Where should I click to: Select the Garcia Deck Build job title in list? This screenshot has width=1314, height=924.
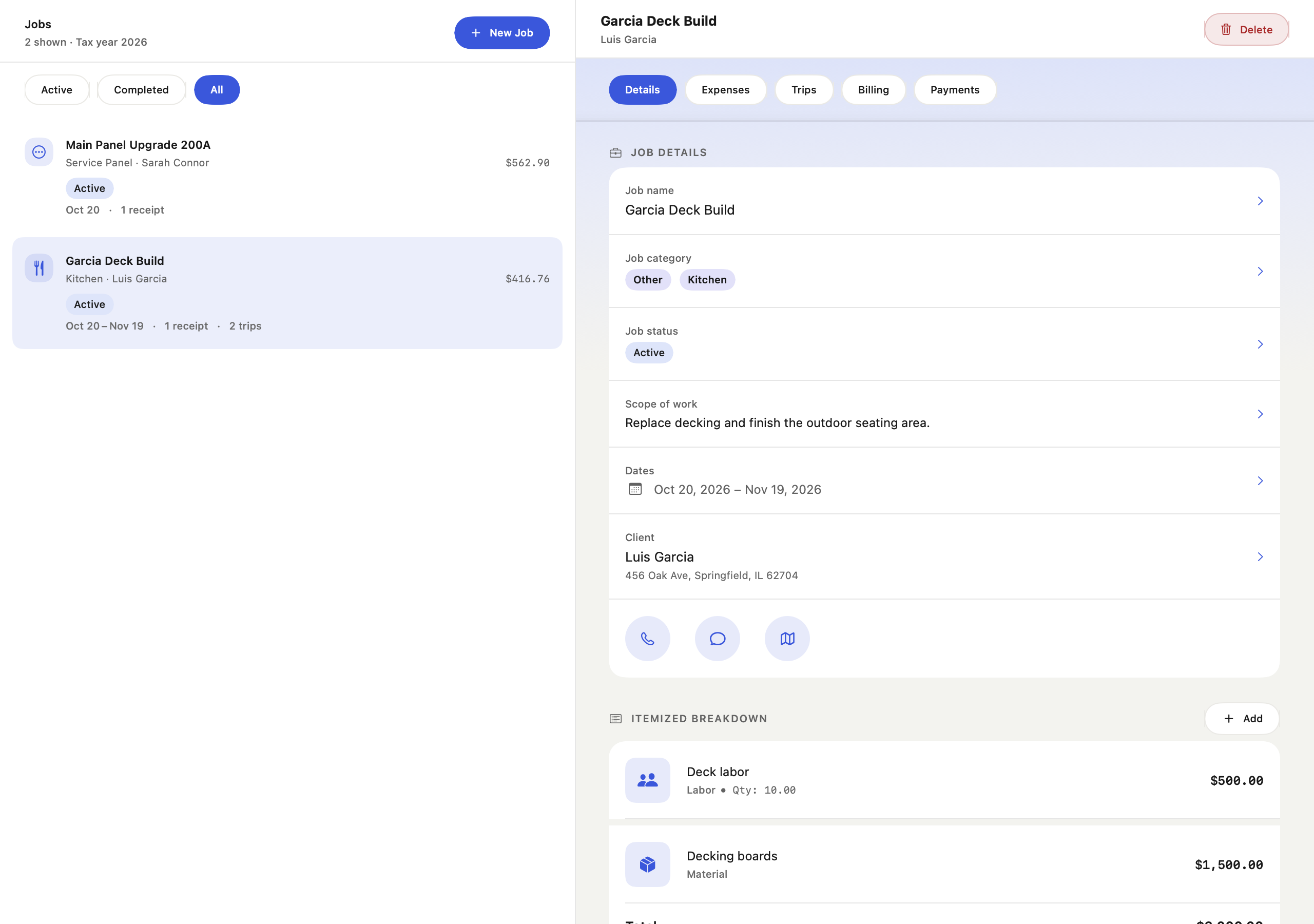[x=114, y=261]
